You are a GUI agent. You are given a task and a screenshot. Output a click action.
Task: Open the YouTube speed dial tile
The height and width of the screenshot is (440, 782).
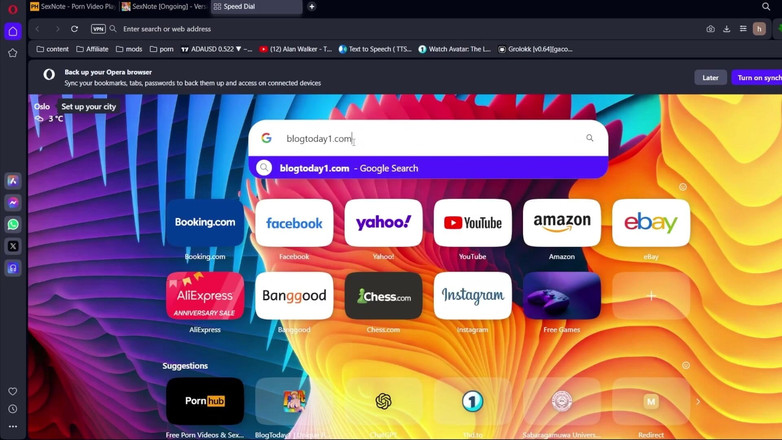(472, 223)
